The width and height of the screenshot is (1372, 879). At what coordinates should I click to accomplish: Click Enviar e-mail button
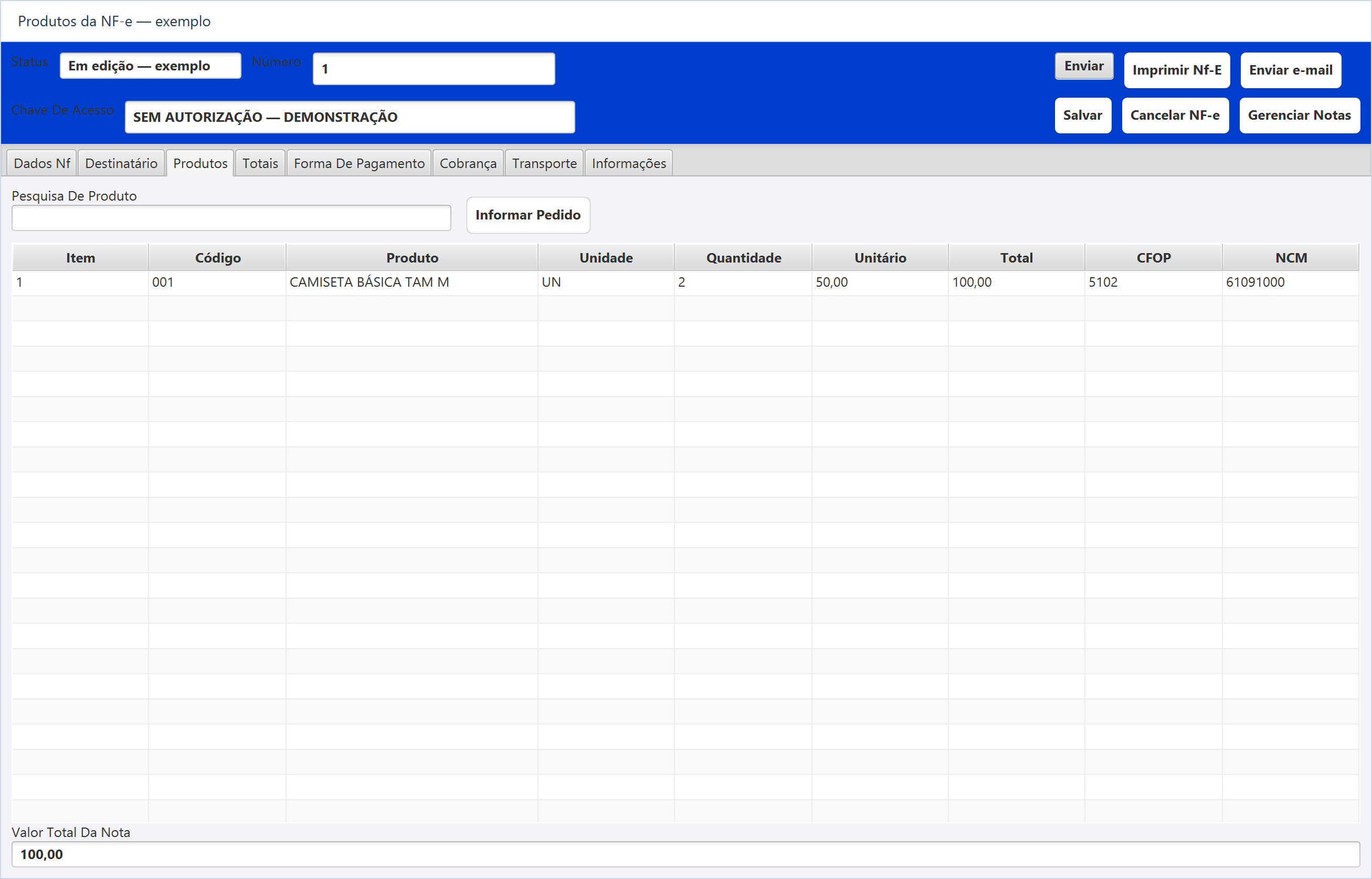[x=1291, y=70]
